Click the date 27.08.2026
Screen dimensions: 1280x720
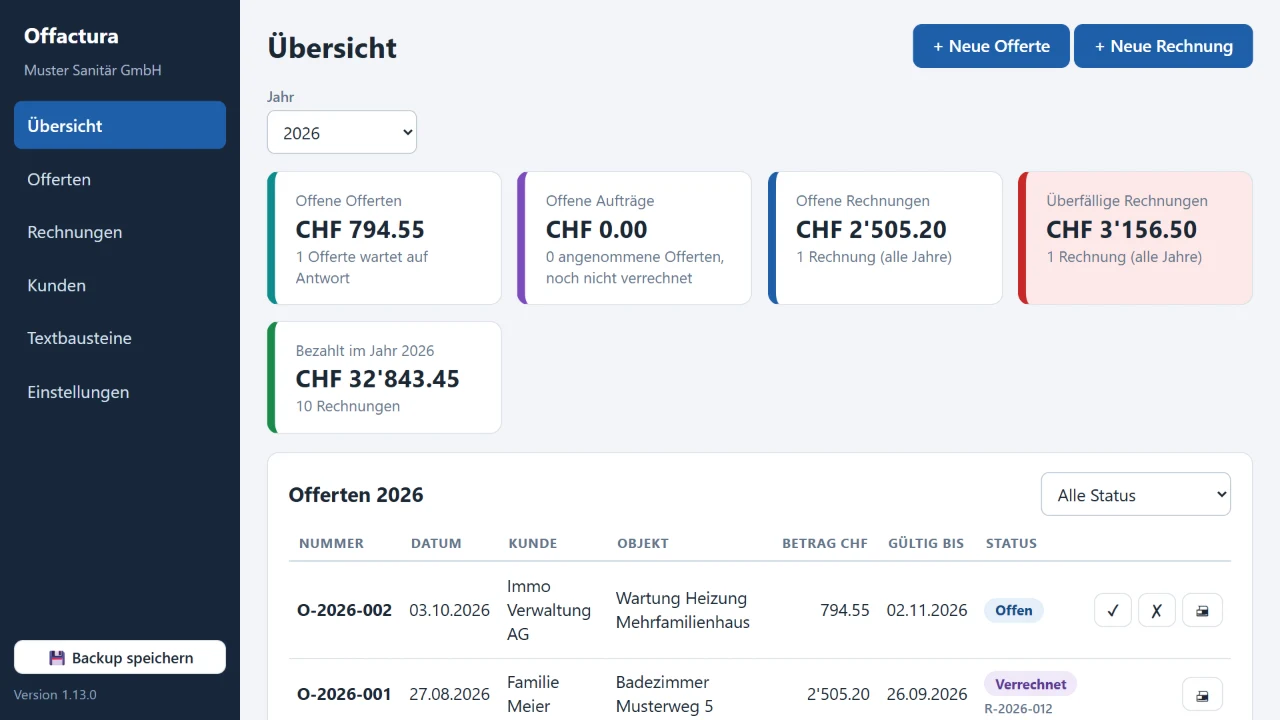click(x=449, y=694)
